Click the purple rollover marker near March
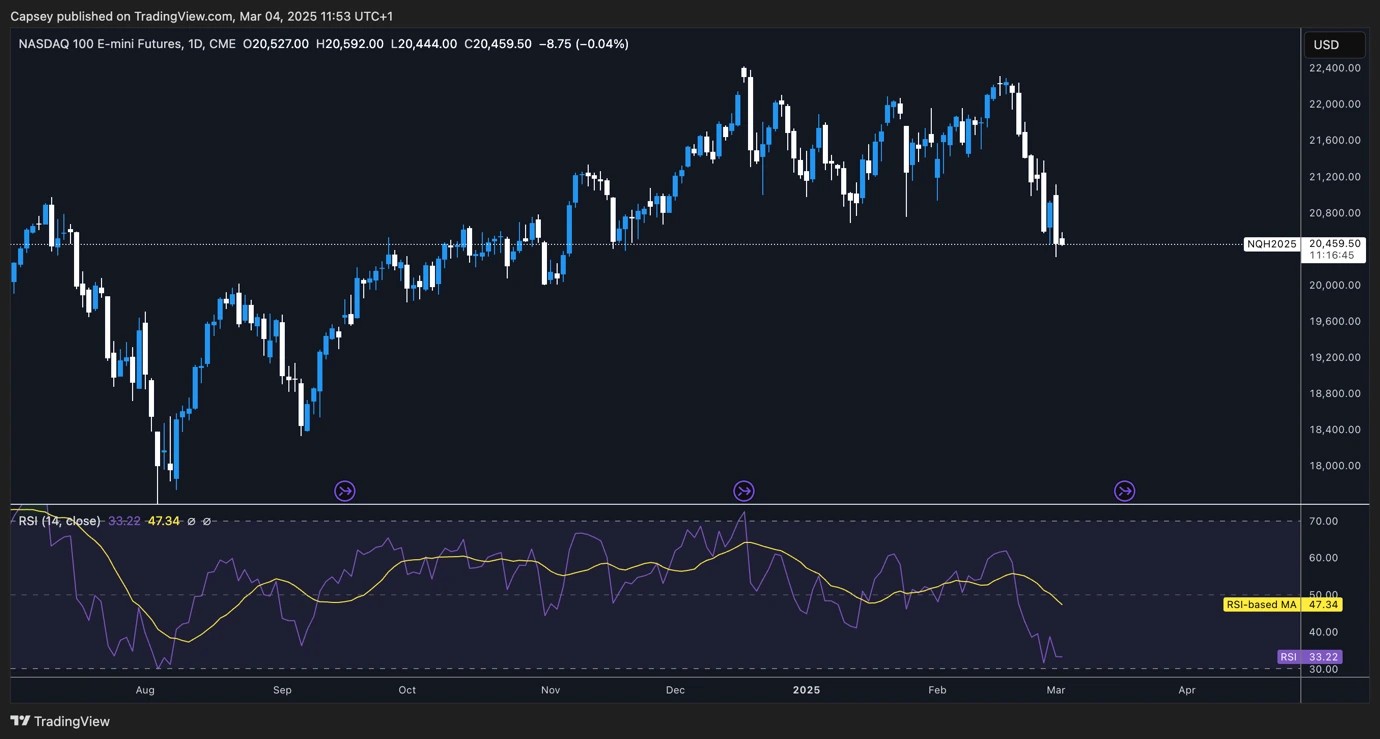This screenshot has height=739, width=1380. [x=1124, y=491]
